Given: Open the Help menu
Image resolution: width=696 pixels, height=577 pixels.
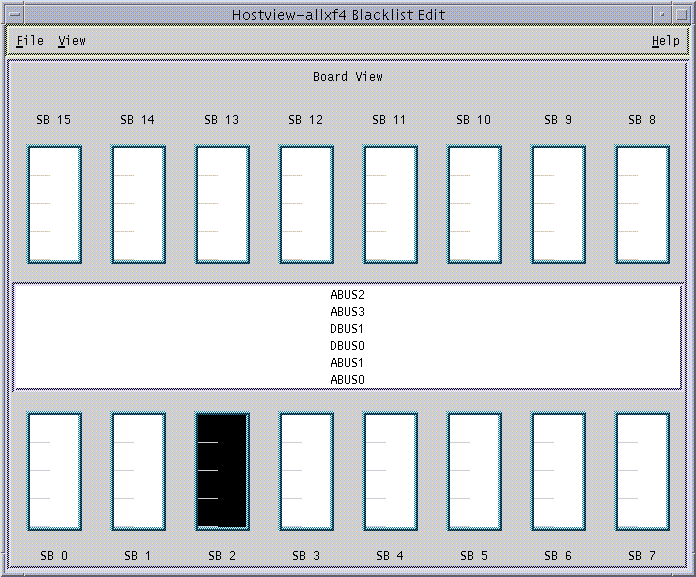Looking at the screenshot, I should coord(665,41).
